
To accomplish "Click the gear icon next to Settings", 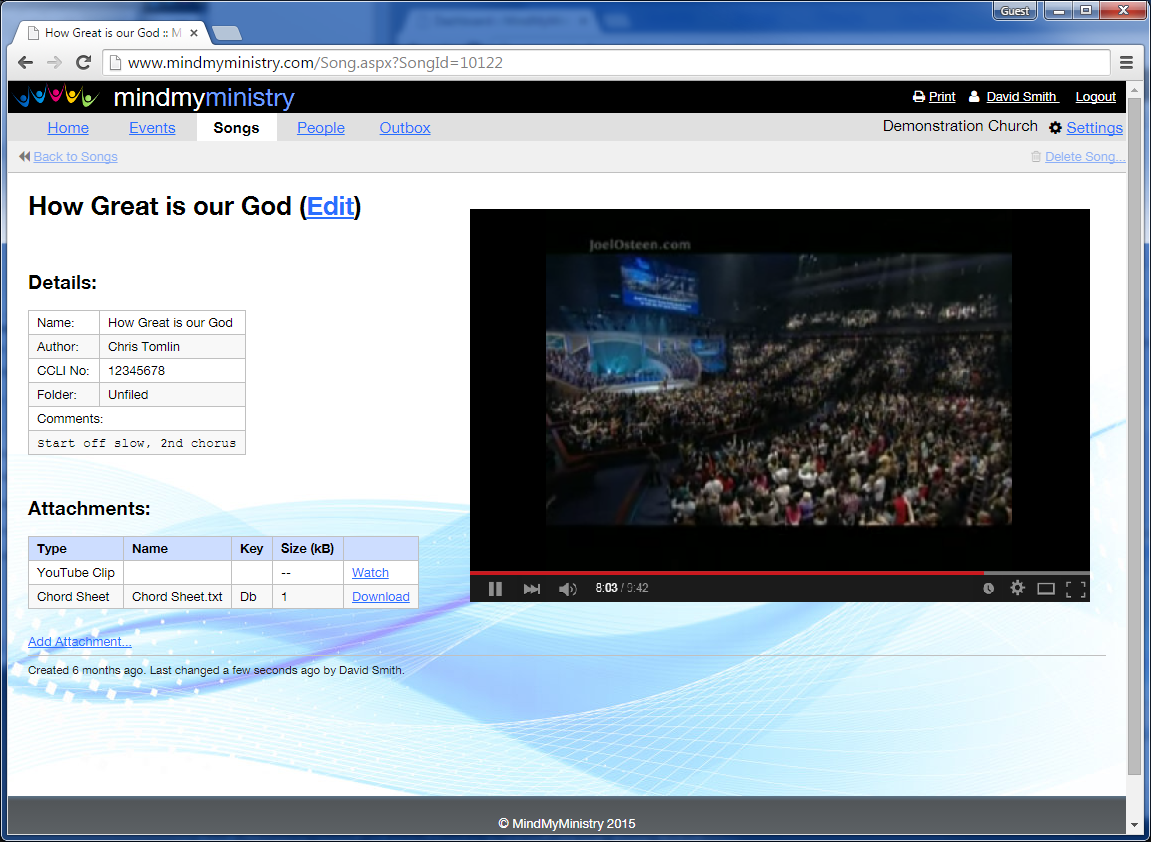I will [1056, 128].
